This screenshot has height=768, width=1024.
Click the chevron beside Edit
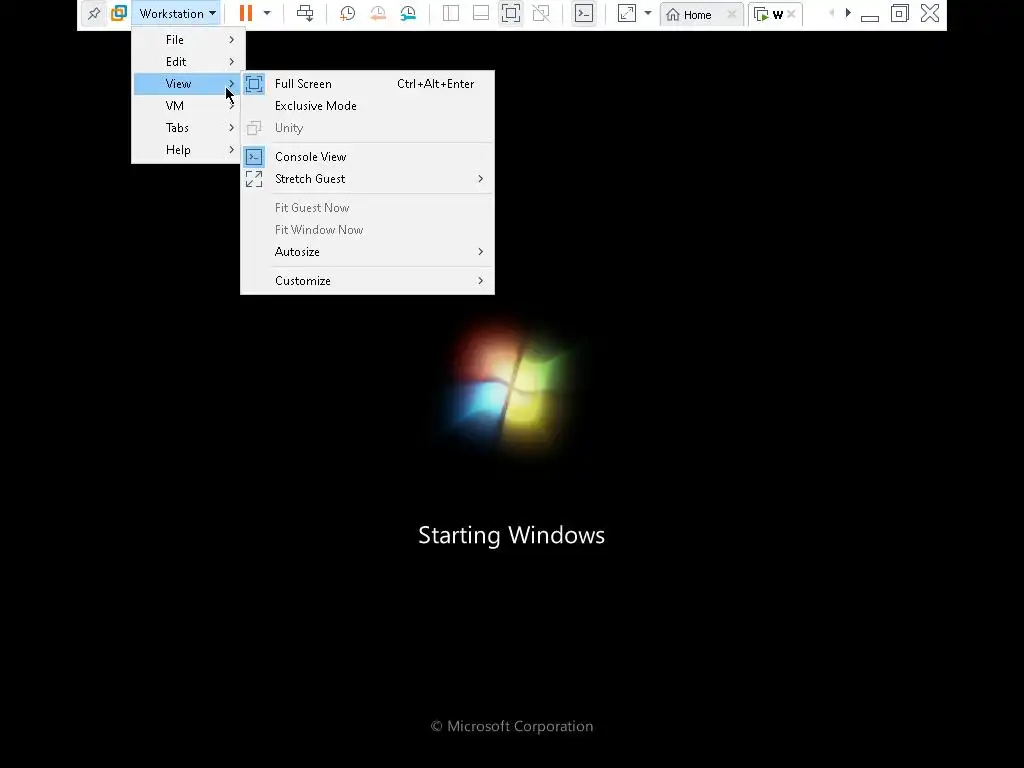coord(232,61)
